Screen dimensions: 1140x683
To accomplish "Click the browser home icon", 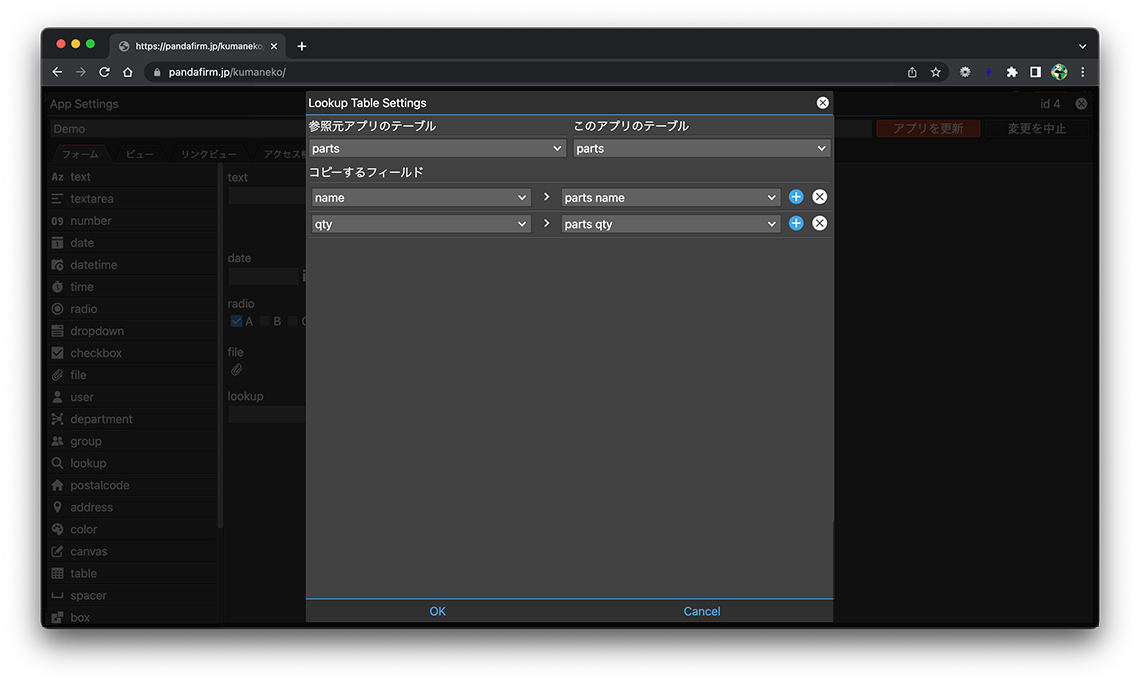I will [128, 72].
